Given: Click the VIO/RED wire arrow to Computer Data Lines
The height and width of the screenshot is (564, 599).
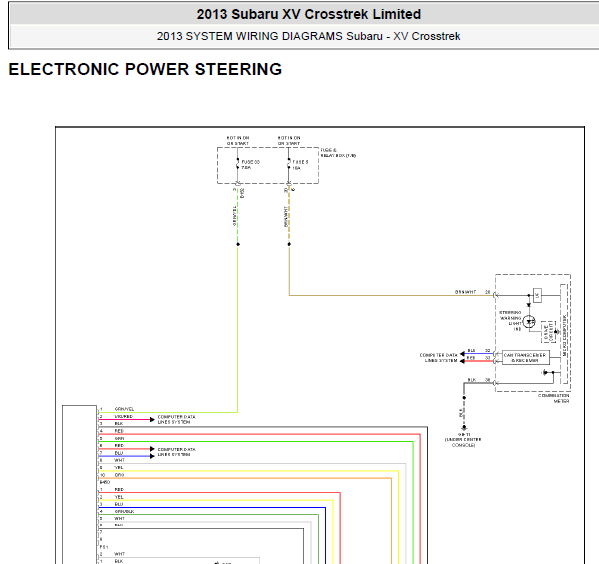Looking at the screenshot, I should click(x=152, y=420).
